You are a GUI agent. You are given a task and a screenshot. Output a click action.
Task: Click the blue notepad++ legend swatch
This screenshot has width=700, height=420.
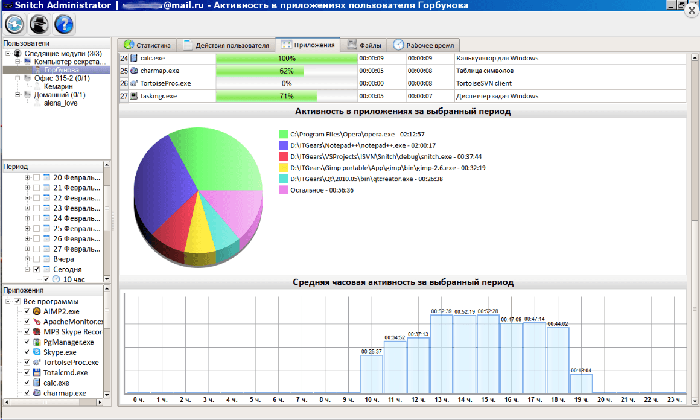click(x=283, y=145)
